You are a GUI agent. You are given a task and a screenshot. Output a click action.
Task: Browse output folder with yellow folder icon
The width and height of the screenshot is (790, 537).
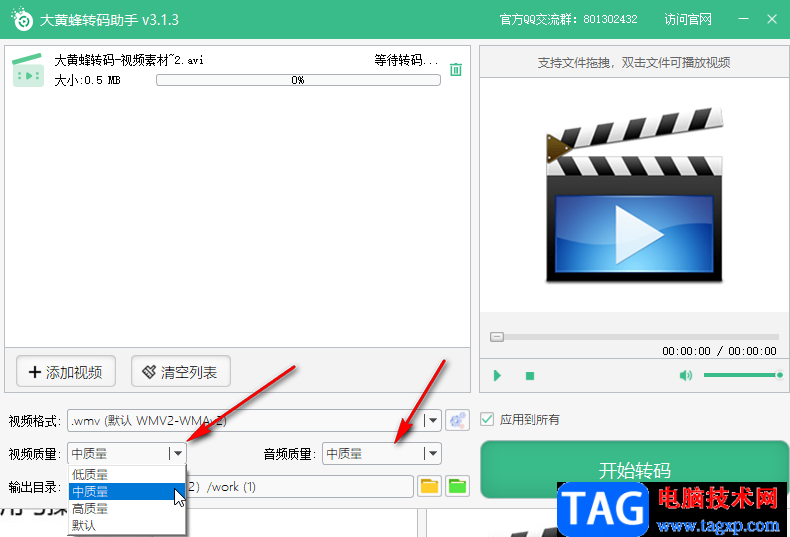click(x=429, y=487)
